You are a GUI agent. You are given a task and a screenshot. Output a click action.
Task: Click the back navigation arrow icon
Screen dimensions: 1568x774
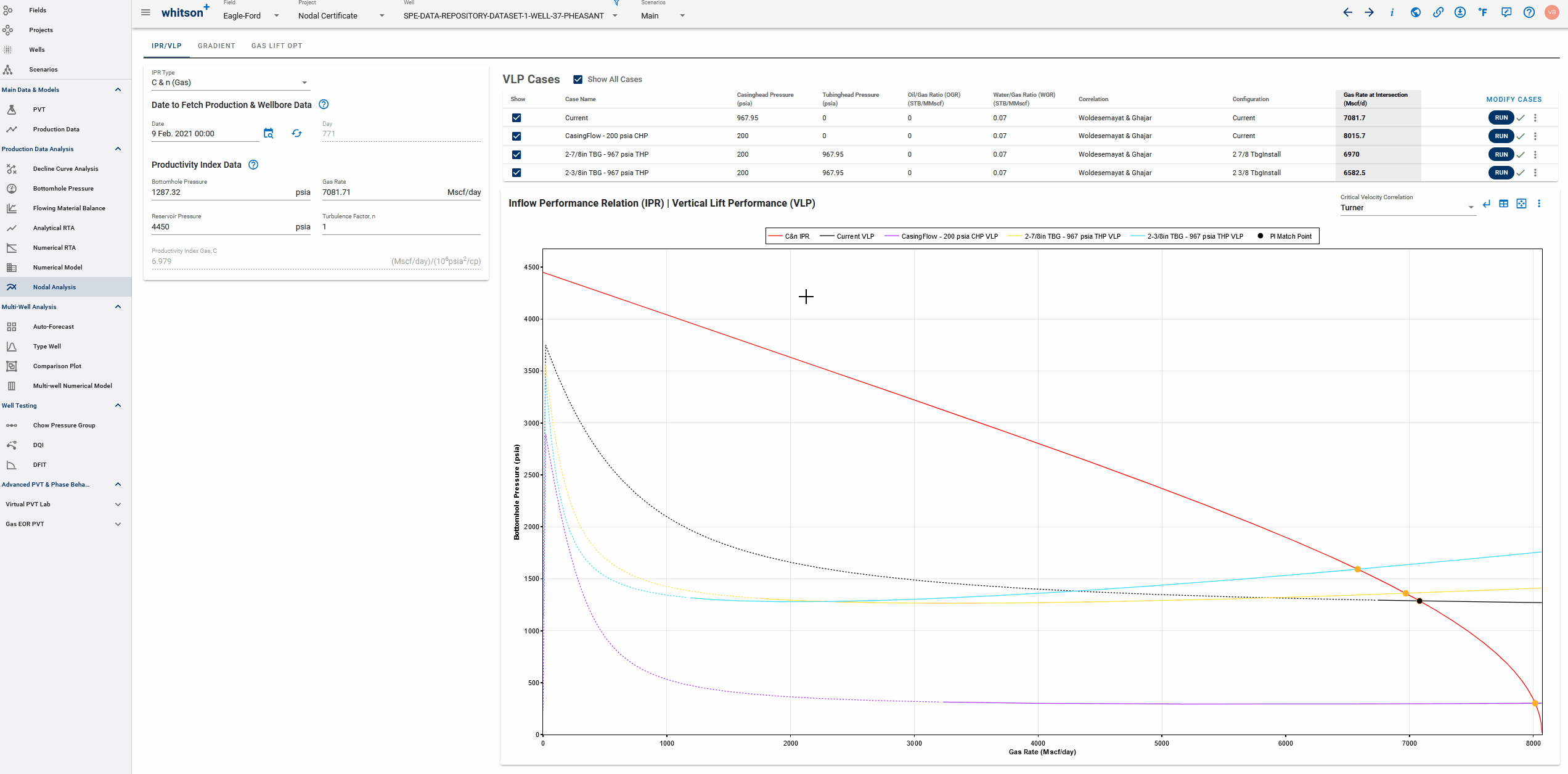pyautogui.click(x=1348, y=13)
